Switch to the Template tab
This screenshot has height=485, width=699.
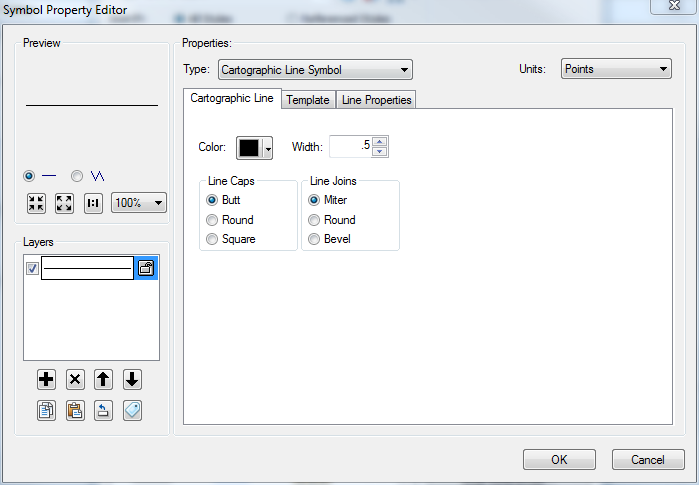click(x=308, y=100)
